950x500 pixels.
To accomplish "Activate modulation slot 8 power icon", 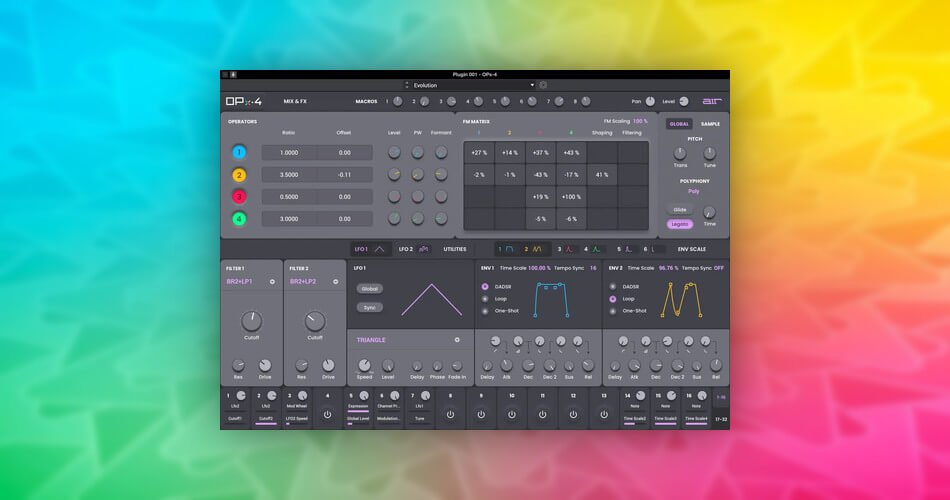I will coord(450,415).
